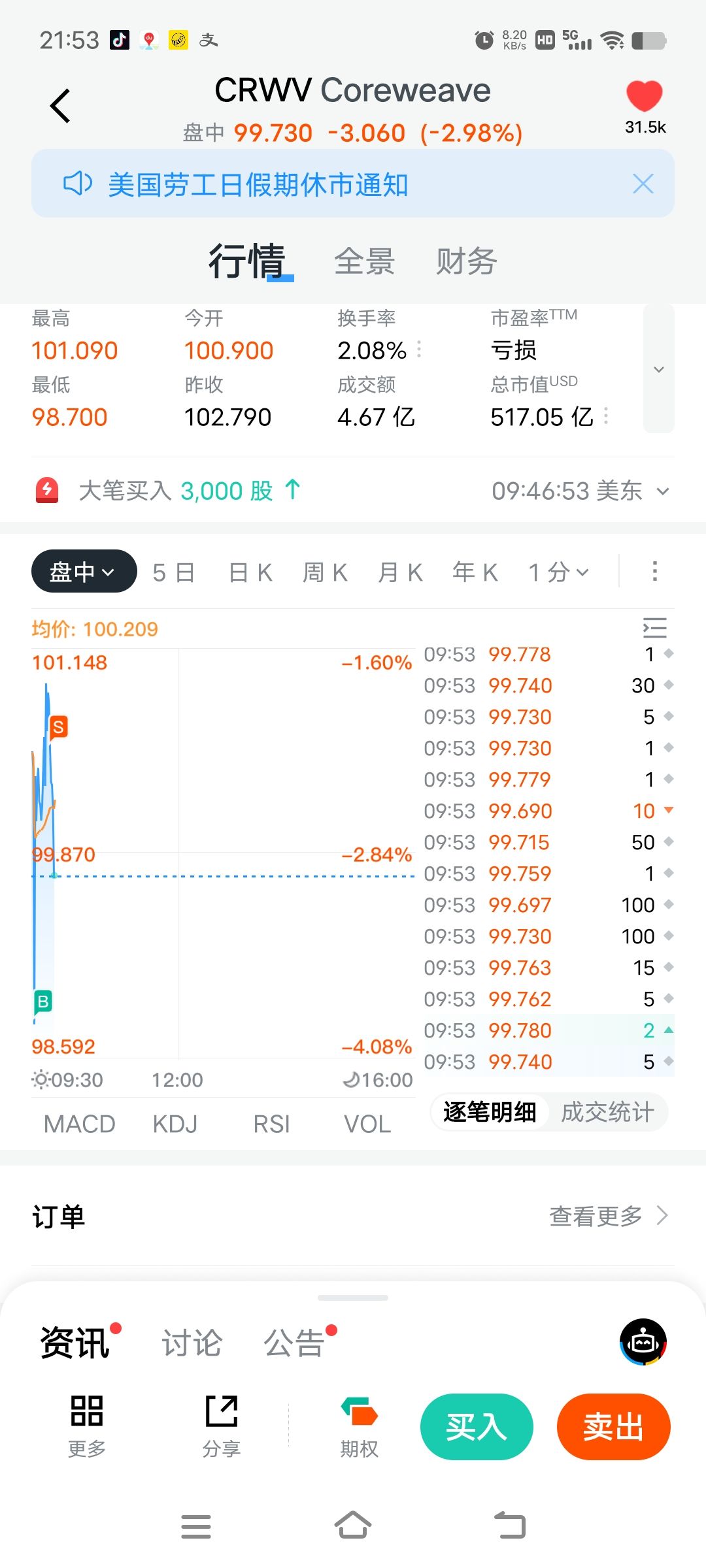Viewport: 706px width, 1568px height.
Task: Expand the quote details panel chevron
Action: [x=659, y=369]
